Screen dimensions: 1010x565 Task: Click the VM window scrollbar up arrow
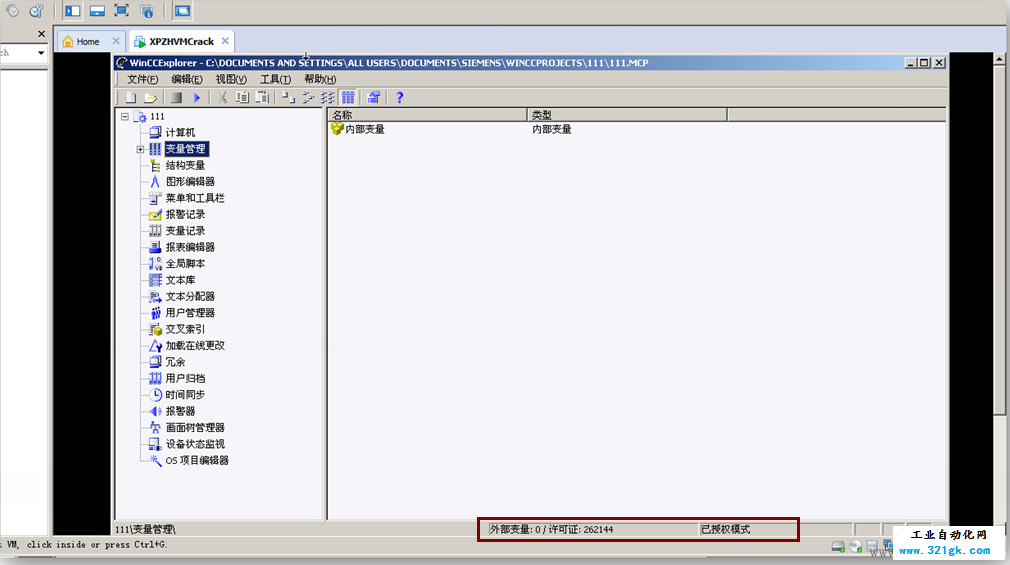click(999, 59)
